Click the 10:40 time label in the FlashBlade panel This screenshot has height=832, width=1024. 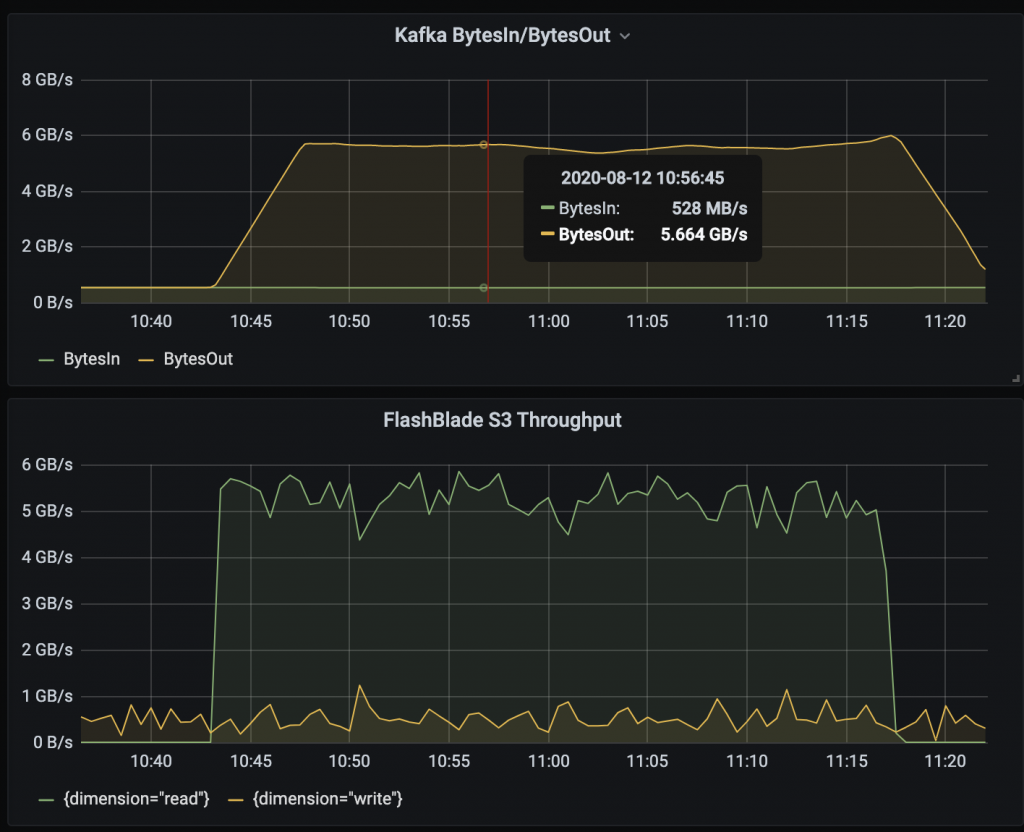[x=151, y=761]
